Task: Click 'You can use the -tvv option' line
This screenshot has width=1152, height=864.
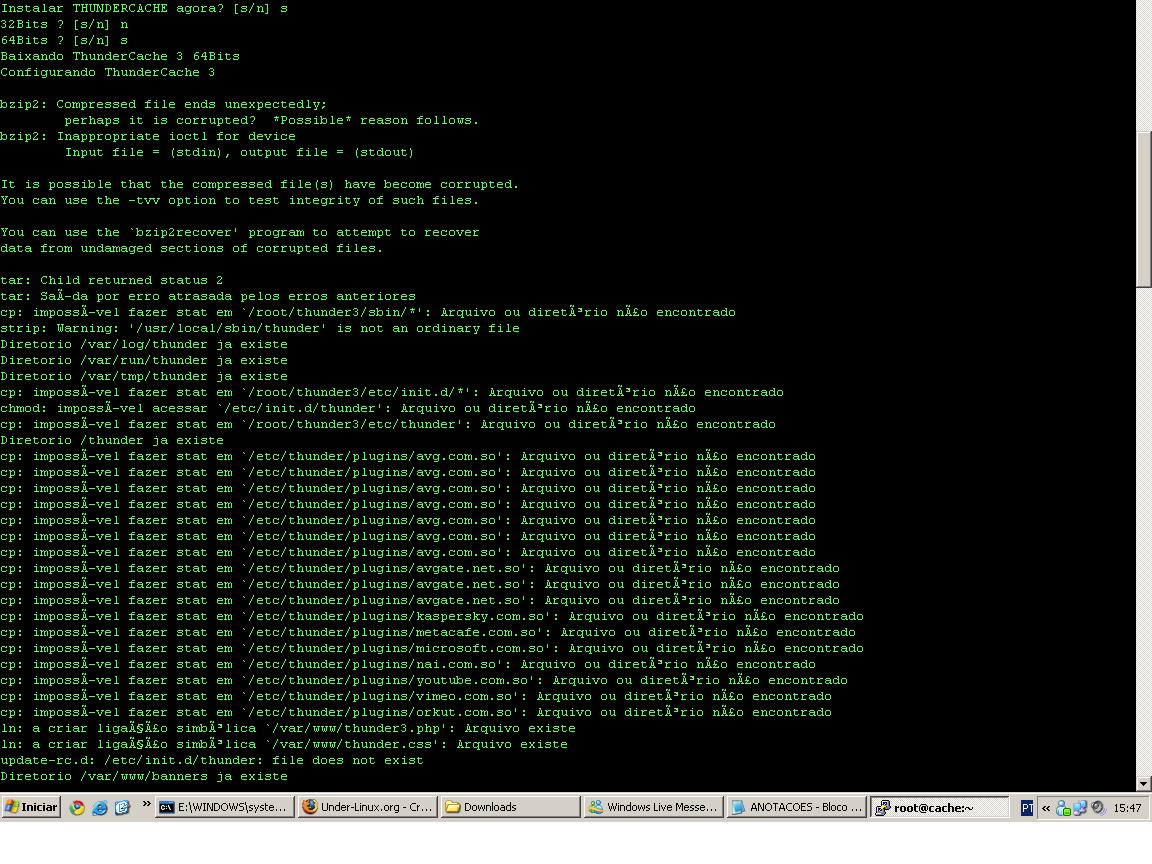Action: pyautogui.click(x=240, y=201)
